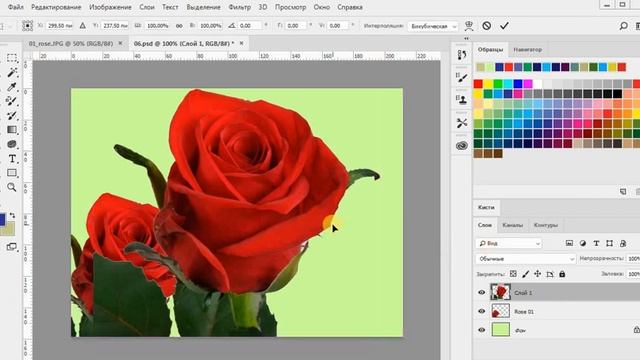Filter layers by text type
Viewport: 640px width, 360px height.
(596, 243)
